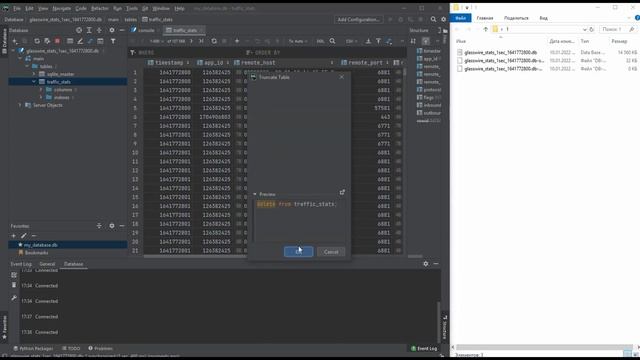The width and height of the screenshot is (640, 360).
Task: Export data download icon
Action: [x=368, y=41]
